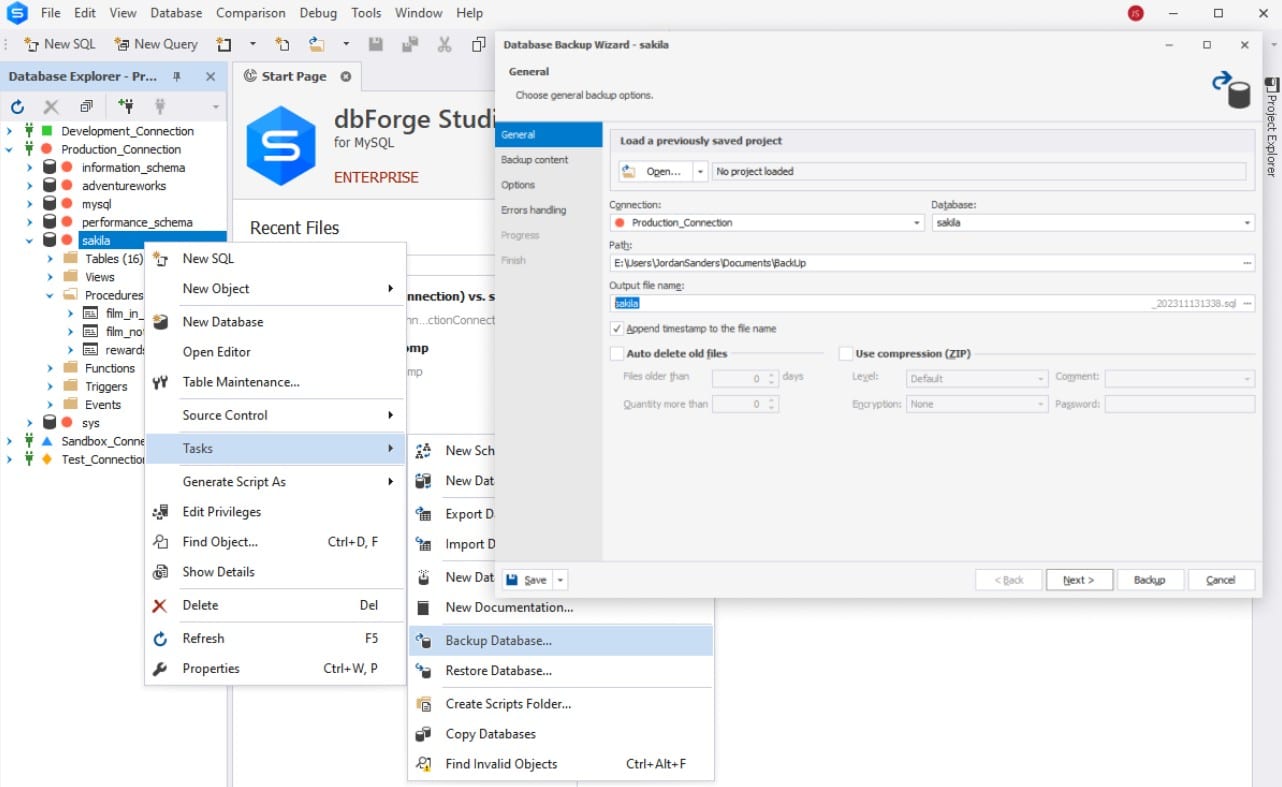Click the new connection plug icon with plus
This screenshot has height=787, width=1282.
point(125,106)
